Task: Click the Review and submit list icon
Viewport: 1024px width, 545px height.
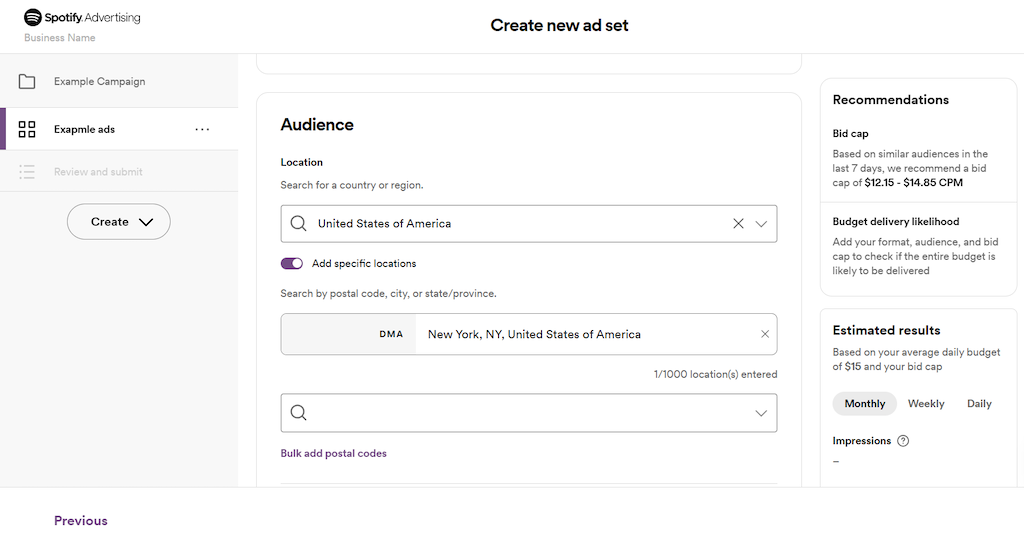Action: click(27, 172)
